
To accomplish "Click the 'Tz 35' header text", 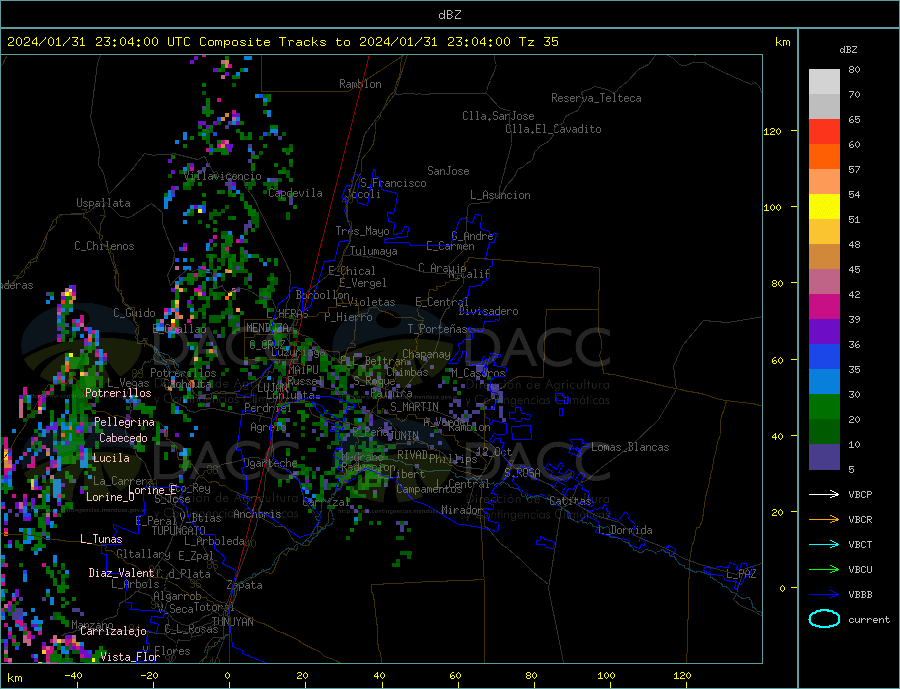I will tap(538, 42).
